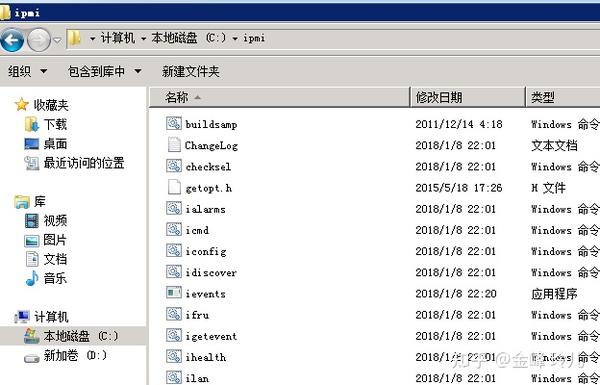Click the 应用程序 type cell

click(x=554, y=294)
